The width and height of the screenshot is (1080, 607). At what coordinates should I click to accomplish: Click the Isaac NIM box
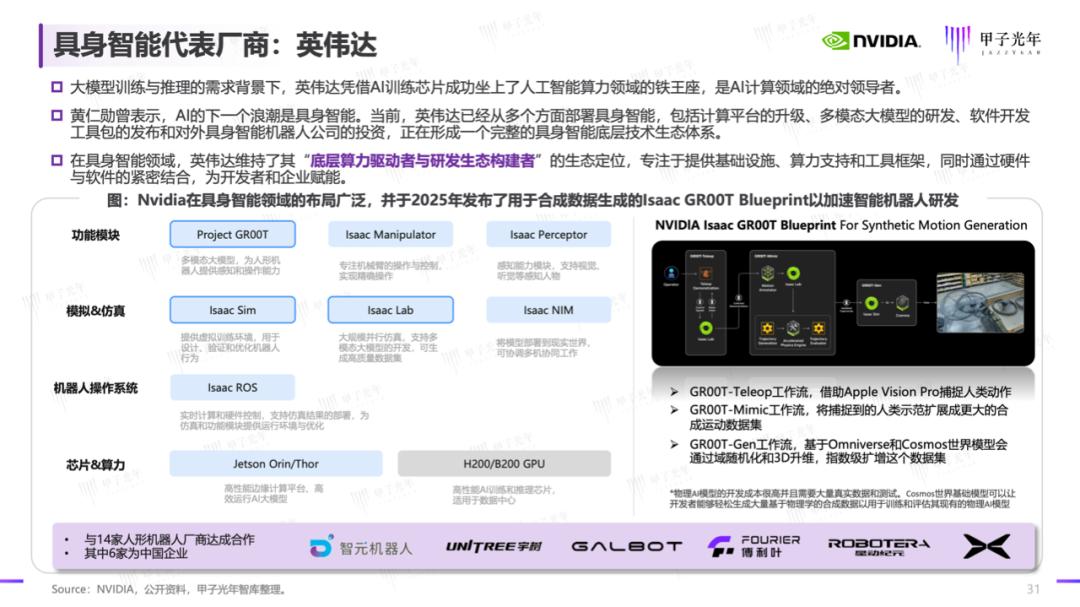548,310
